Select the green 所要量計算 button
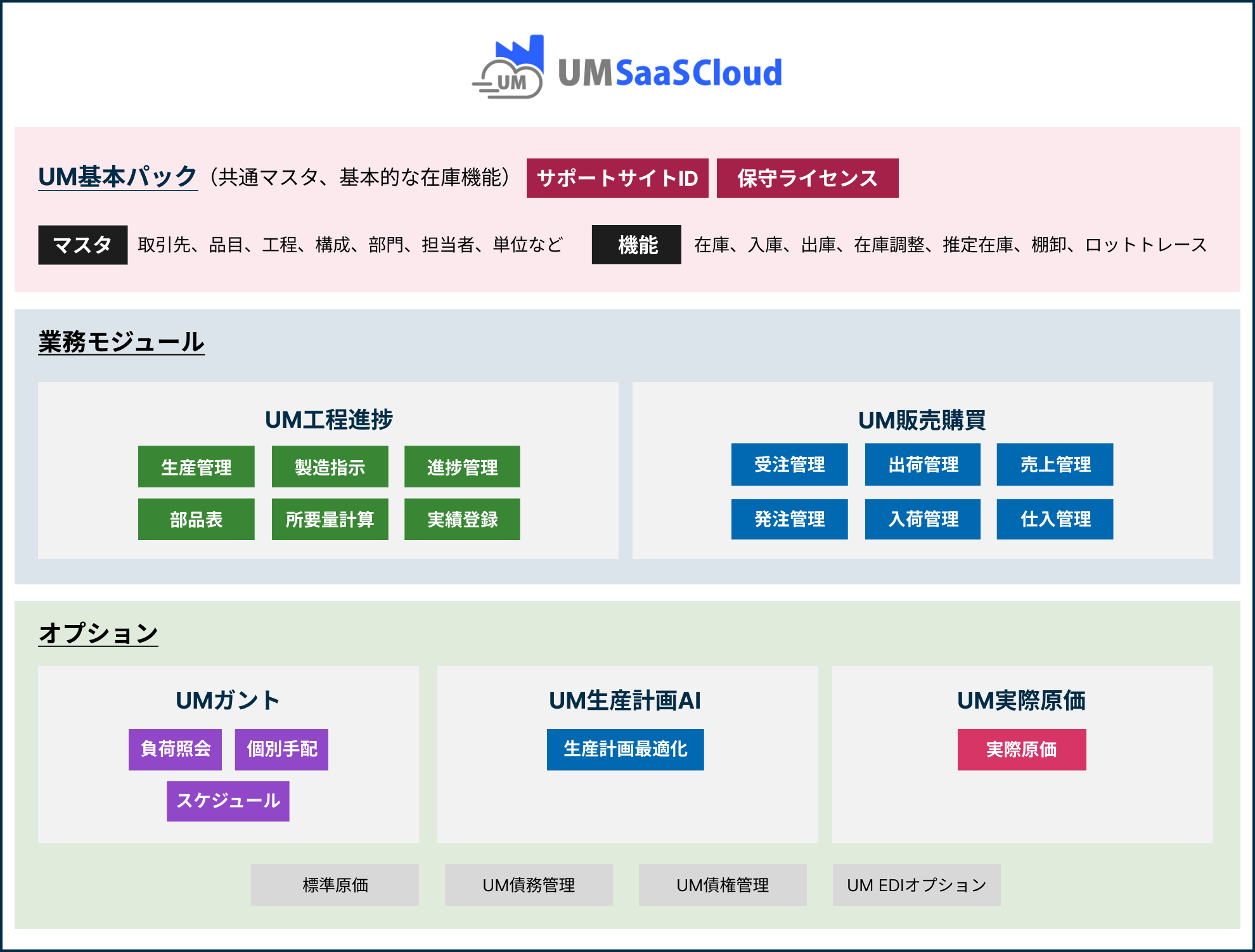Viewport: 1255px width, 952px height. pyautogui.click(x=330, y=519)
